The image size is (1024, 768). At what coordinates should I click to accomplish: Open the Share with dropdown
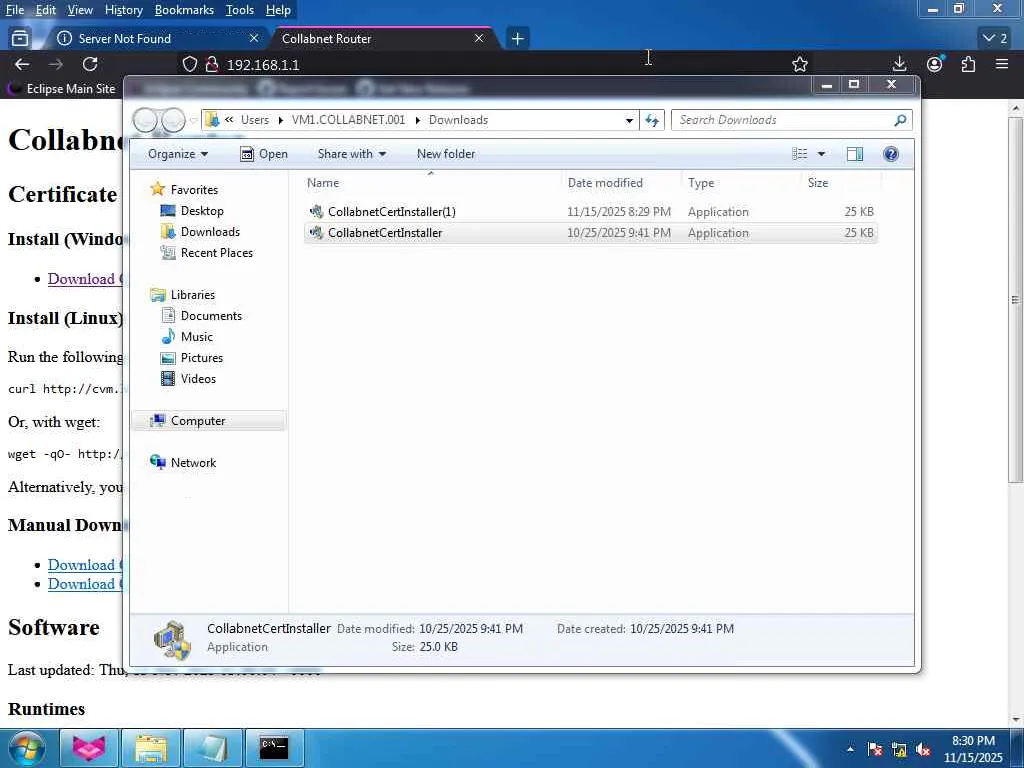(x=351, y=154)
